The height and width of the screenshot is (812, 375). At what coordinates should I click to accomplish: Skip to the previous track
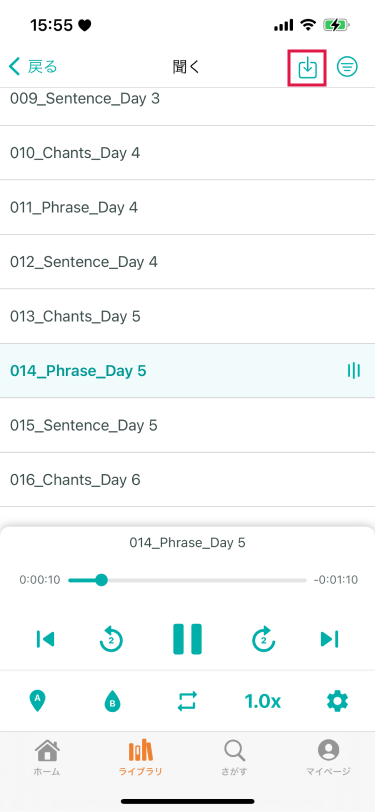point(46,640)
